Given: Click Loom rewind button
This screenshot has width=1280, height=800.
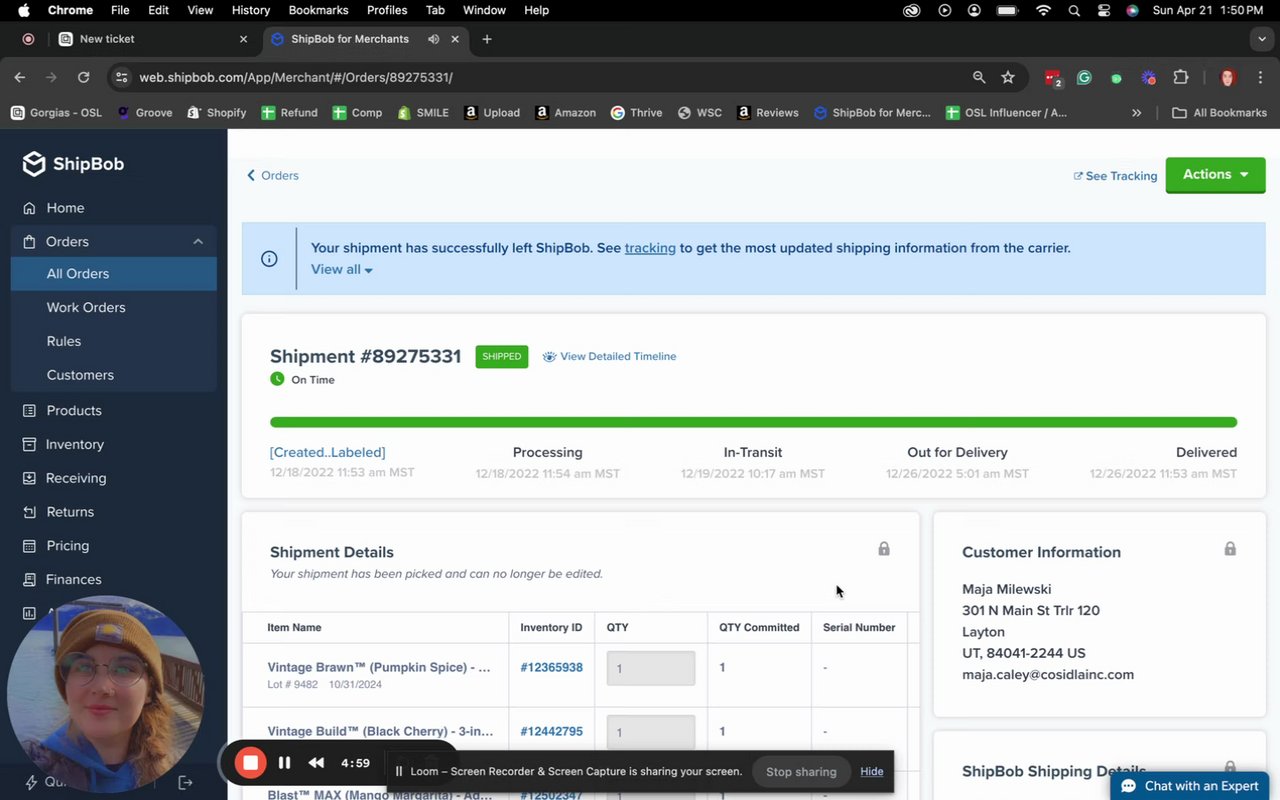Looking at the screenshot, I should coord(316,763).
